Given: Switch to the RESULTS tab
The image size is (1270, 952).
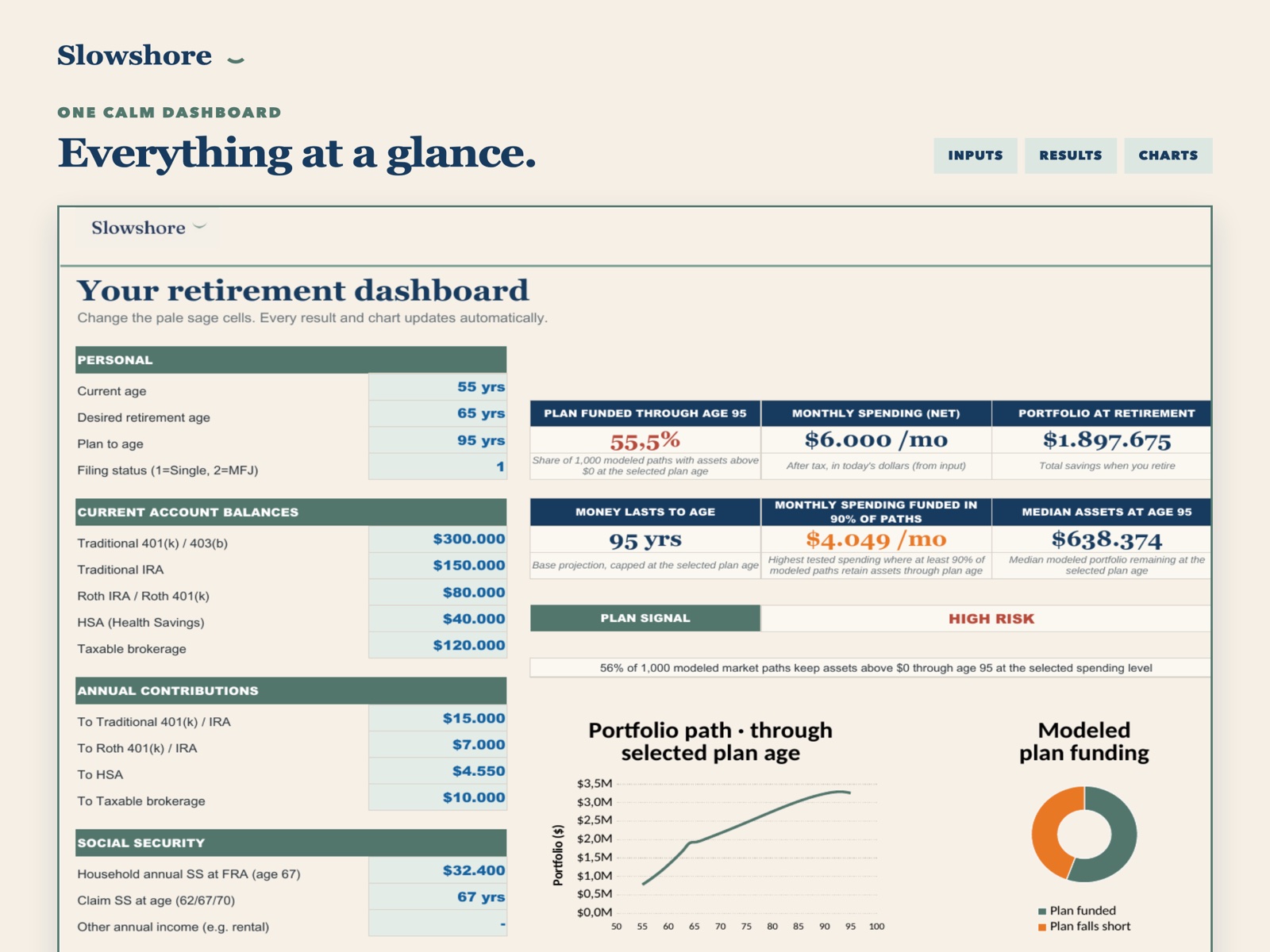Looking at the screenshot, I should 1071,155.
